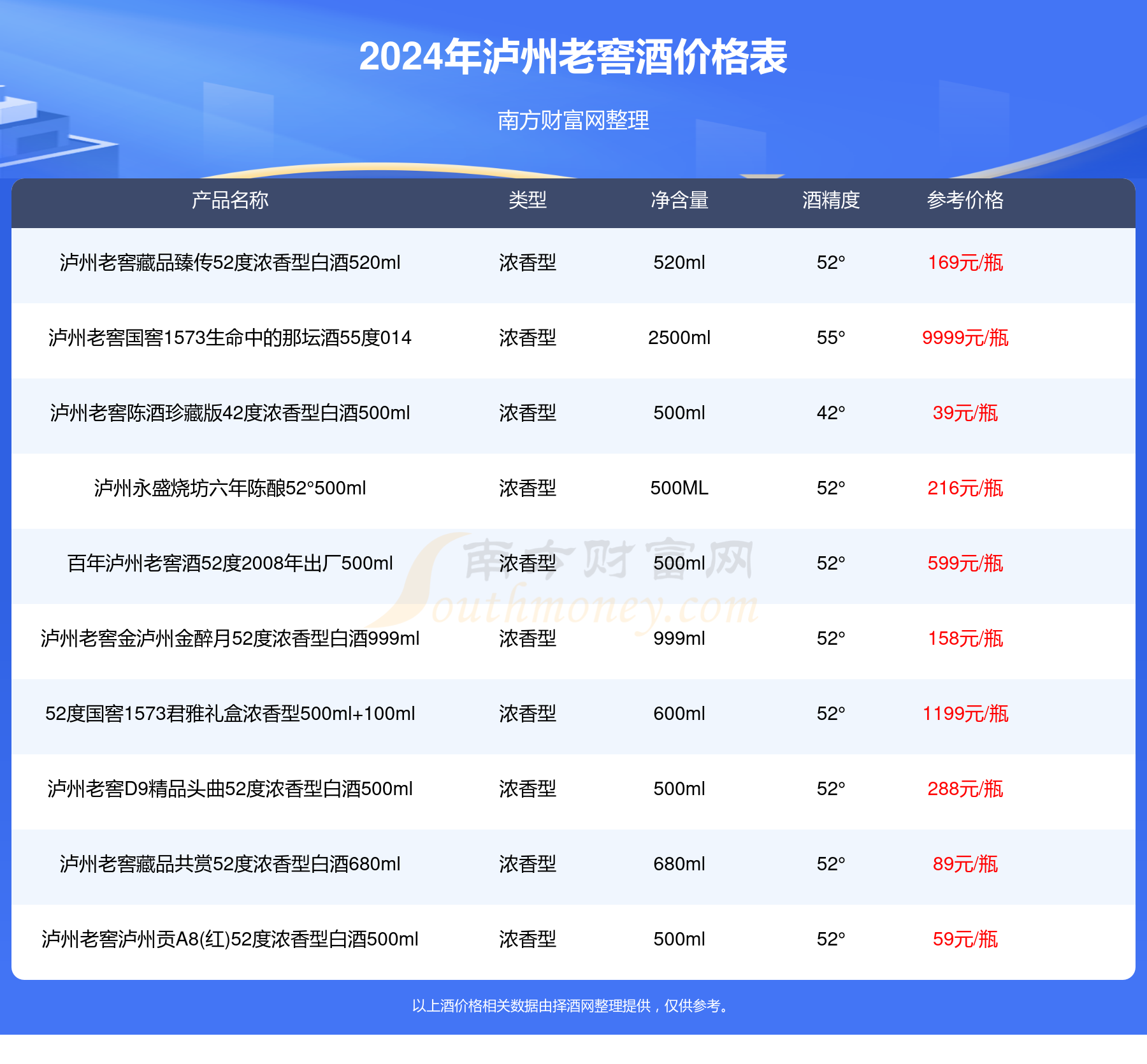The height and width of the screenshot is (1064, 1147).
Task: Select product 泸州老窖国窖1573生命中的那坛酒55度014
Action: click(230, 338)
